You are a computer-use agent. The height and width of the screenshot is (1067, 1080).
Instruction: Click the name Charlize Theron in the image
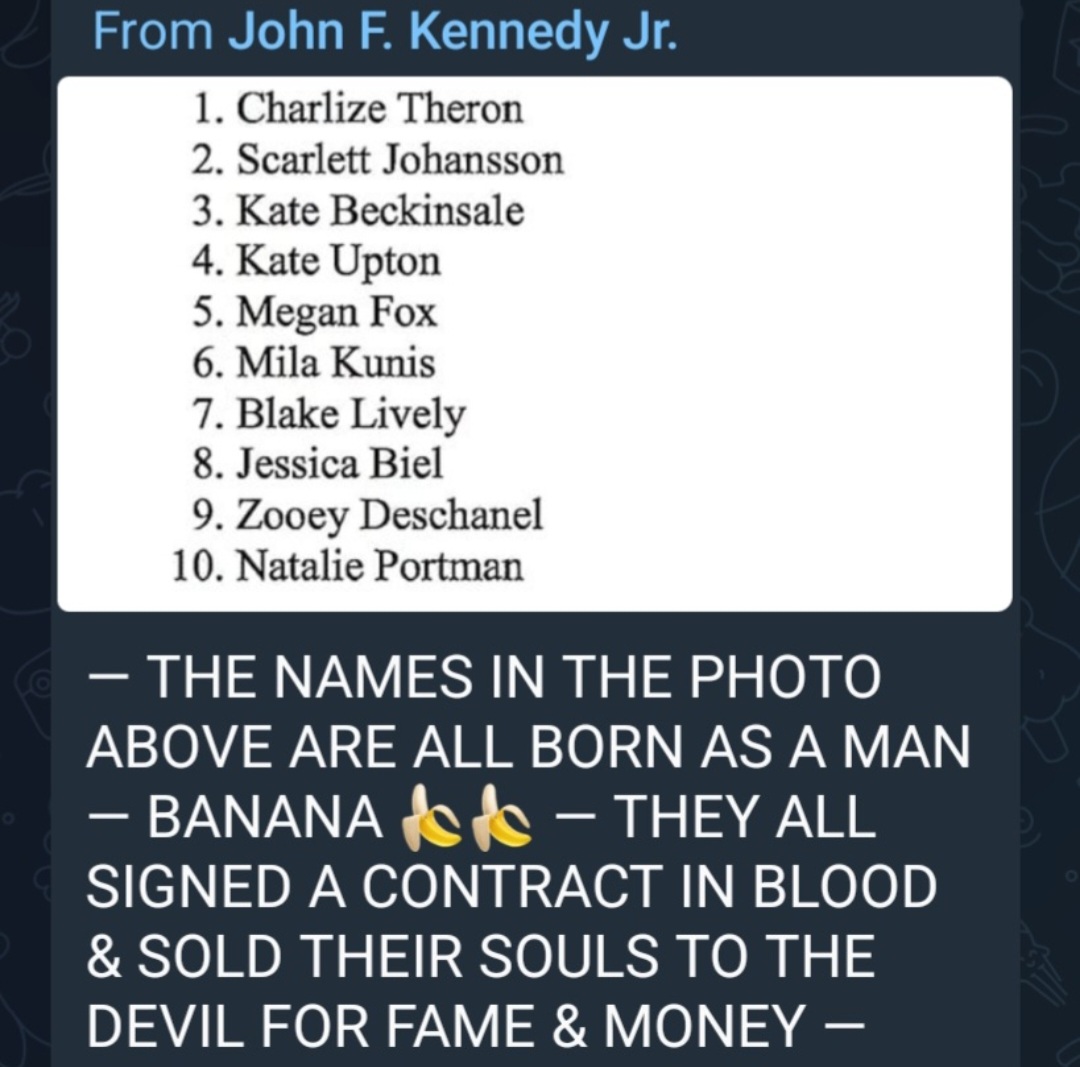click(x=379, y=108)
